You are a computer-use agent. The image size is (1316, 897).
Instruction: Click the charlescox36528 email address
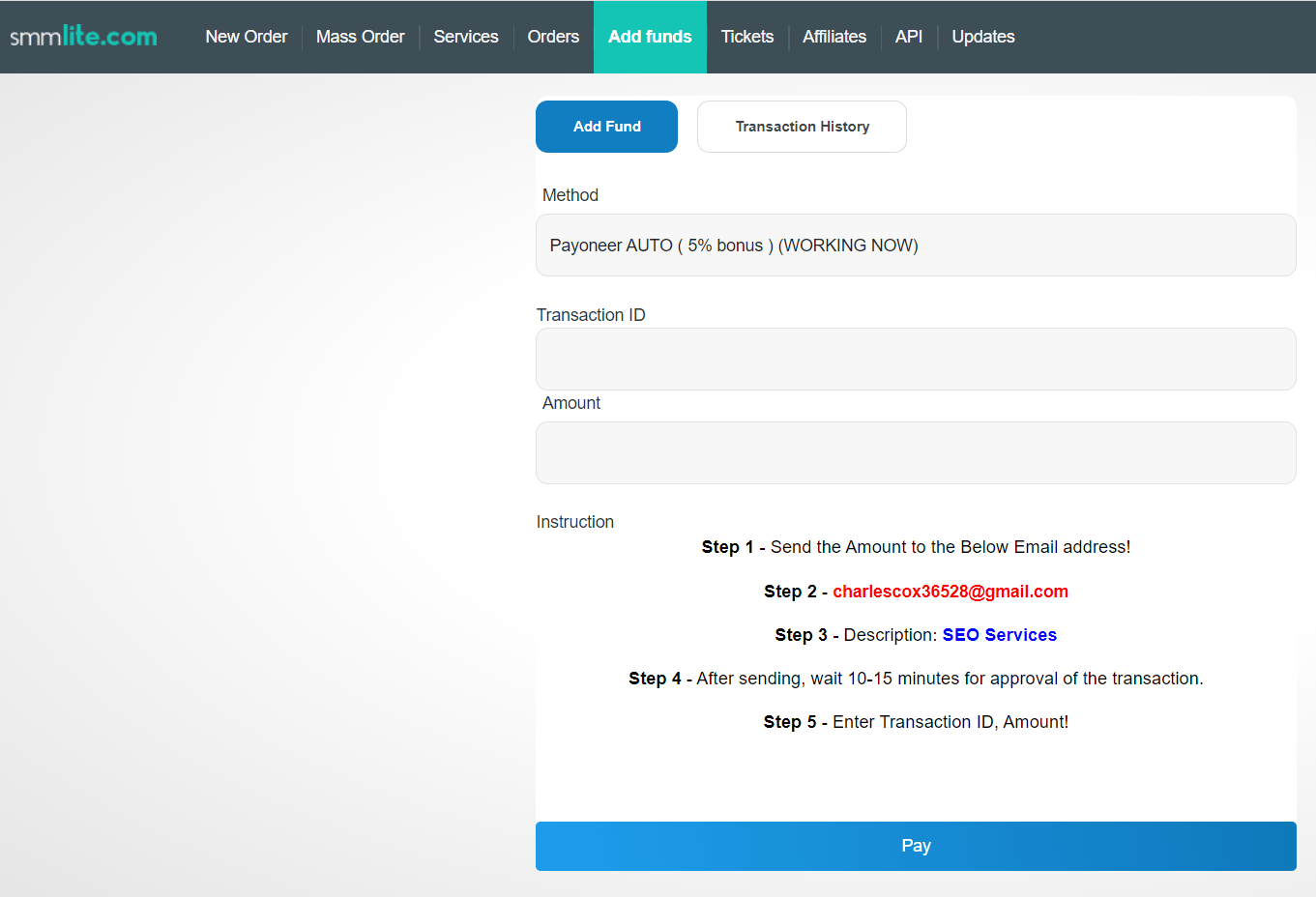(950, 591)
